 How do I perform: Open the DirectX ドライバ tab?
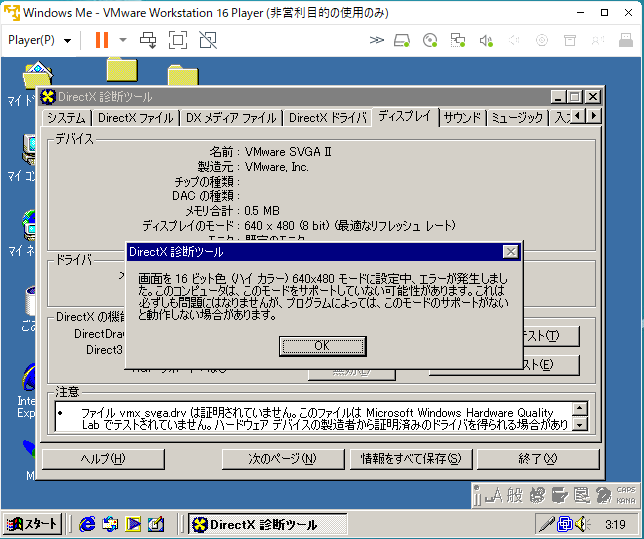click(327, 118)
